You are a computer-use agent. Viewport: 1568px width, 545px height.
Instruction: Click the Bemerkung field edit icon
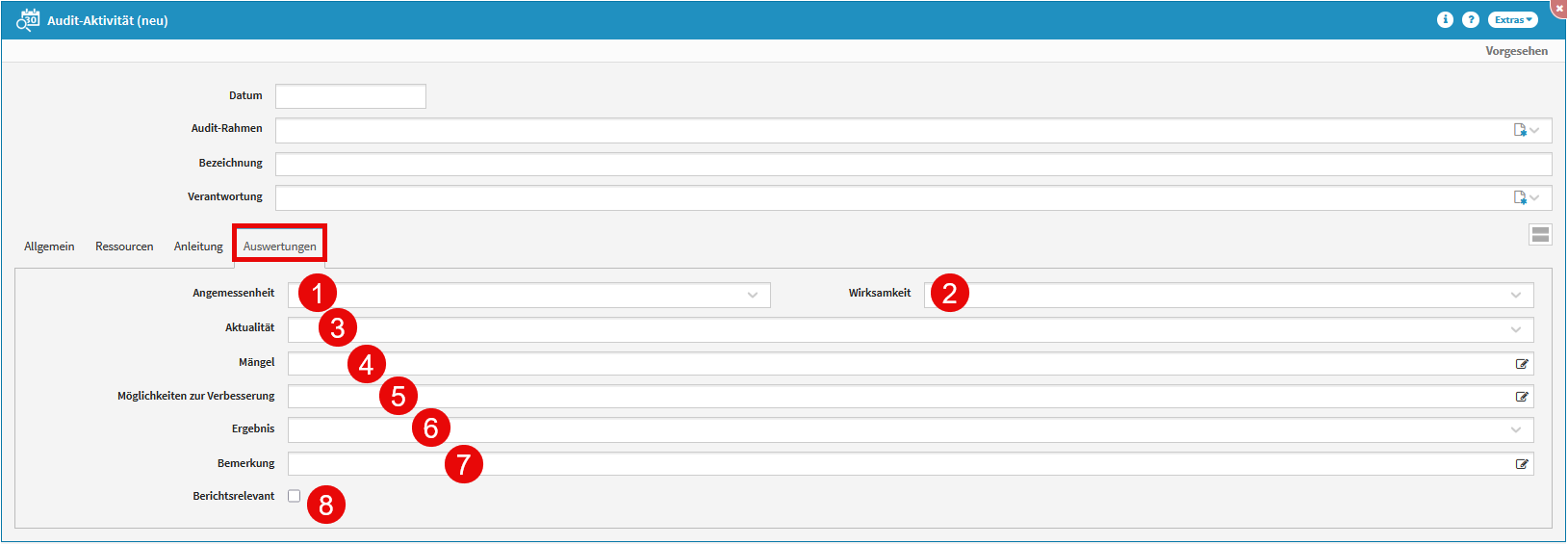tap(1522, 464)
